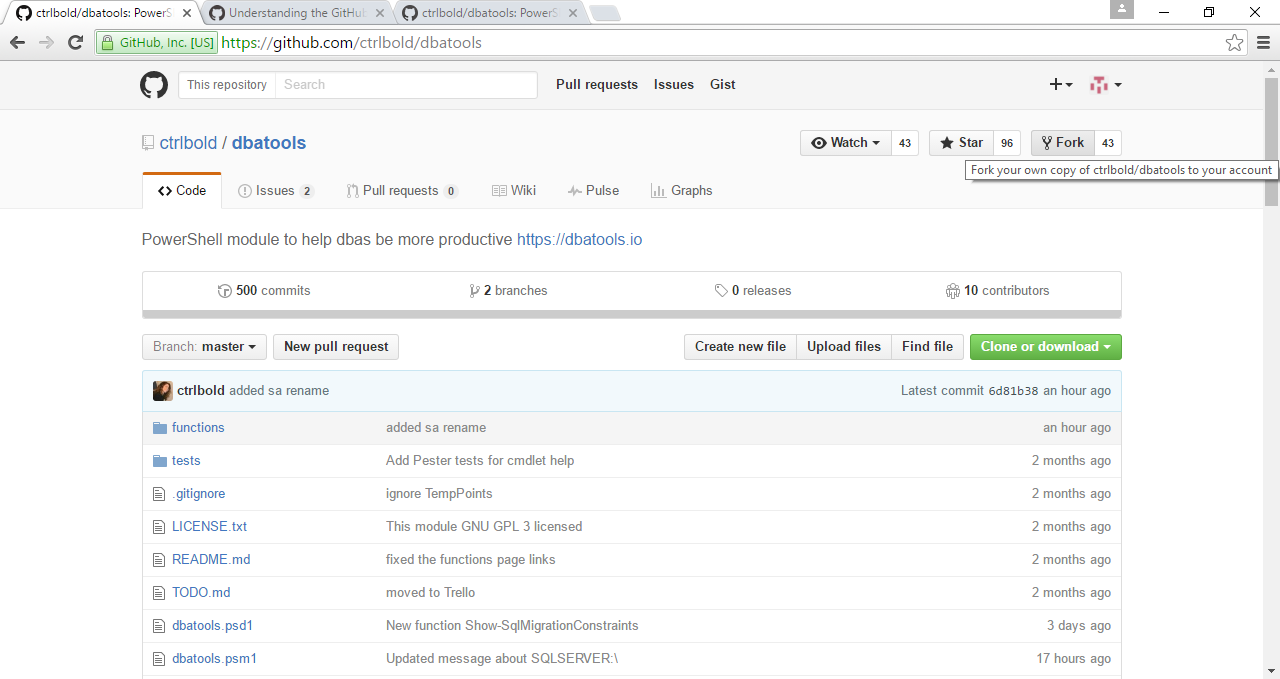Image resolution: width=1280 pixels, height=679 pixels.
Task: Star the dbatools repository
Action: (x=961, y=143)
